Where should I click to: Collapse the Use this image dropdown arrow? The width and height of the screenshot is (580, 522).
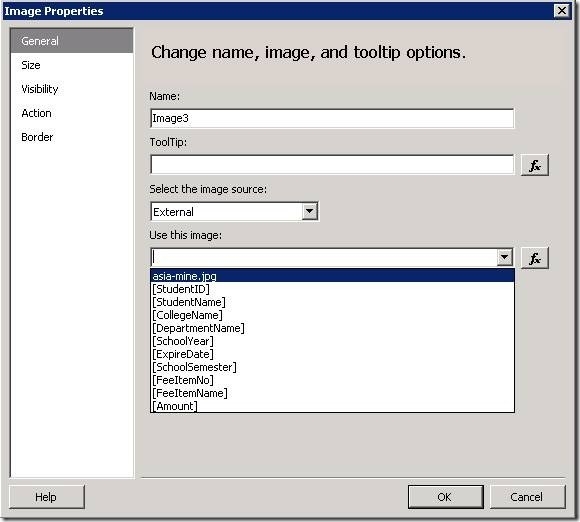pyautogui.click(x=505, y=257)
